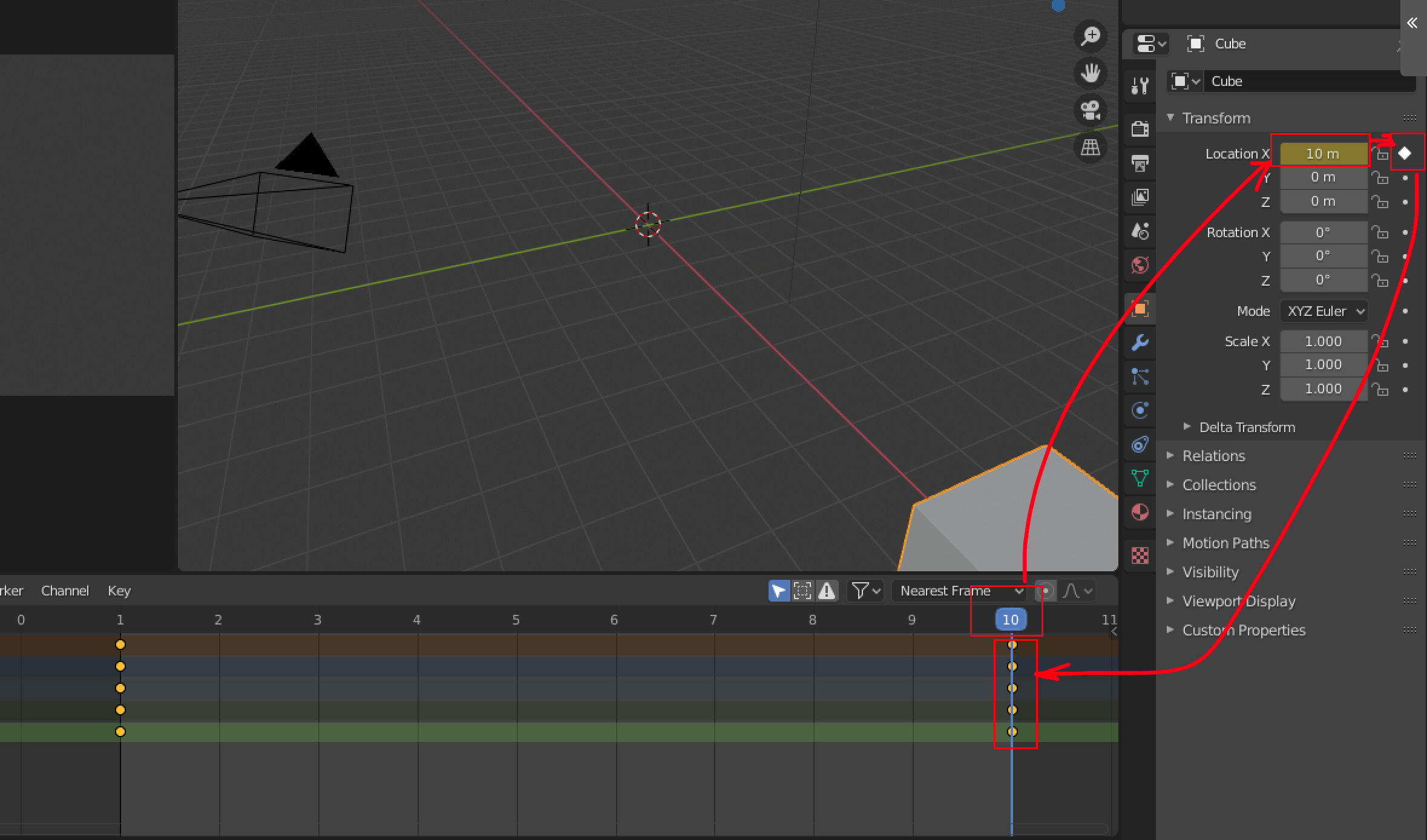Click the box-select icon in the dope sheet header

pos(802,591)
